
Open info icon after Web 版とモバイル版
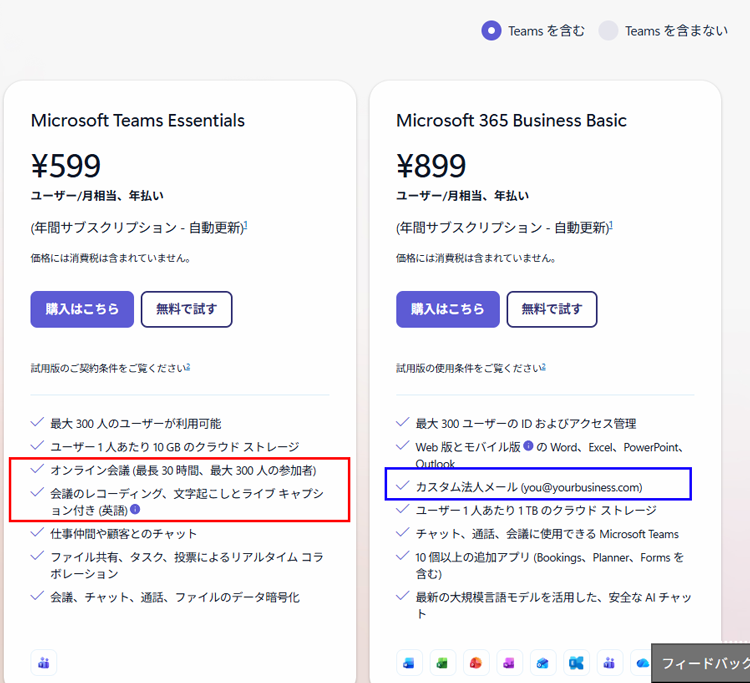pyautogui.click(x=528, y=446)
